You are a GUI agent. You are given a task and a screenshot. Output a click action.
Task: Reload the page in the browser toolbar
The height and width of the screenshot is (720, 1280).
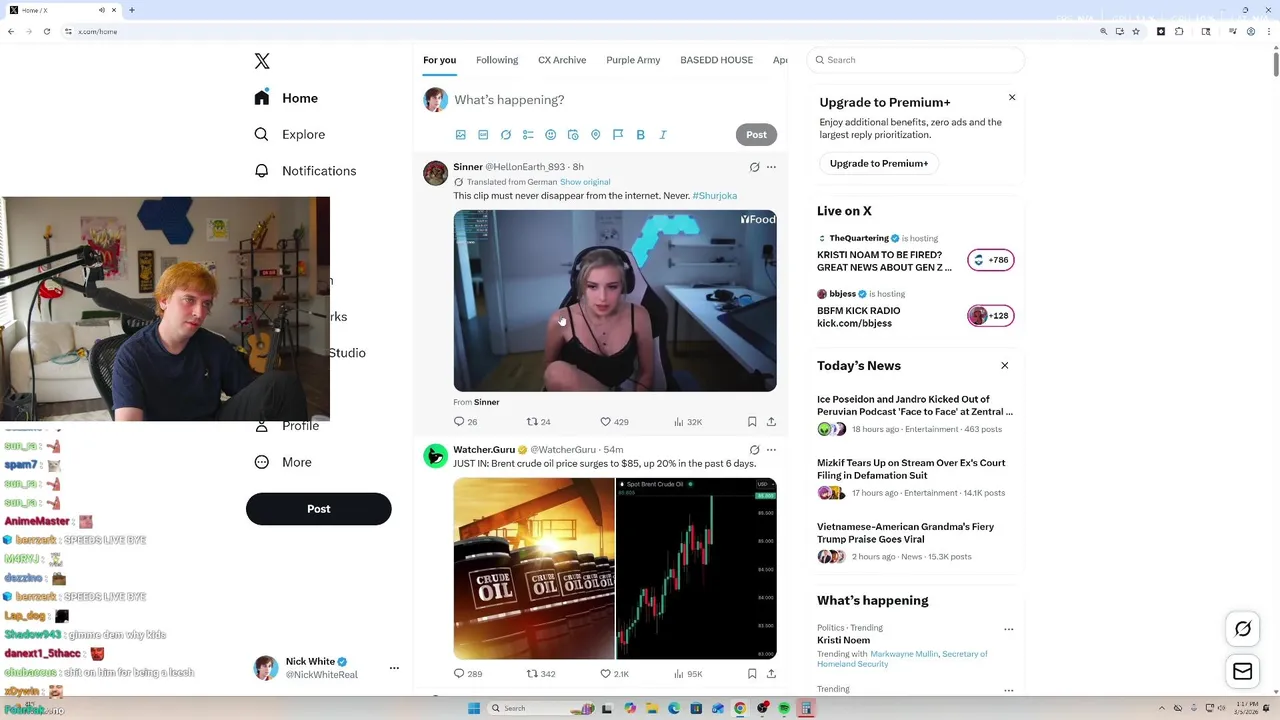pyautogui.click(x=49, y=31)
